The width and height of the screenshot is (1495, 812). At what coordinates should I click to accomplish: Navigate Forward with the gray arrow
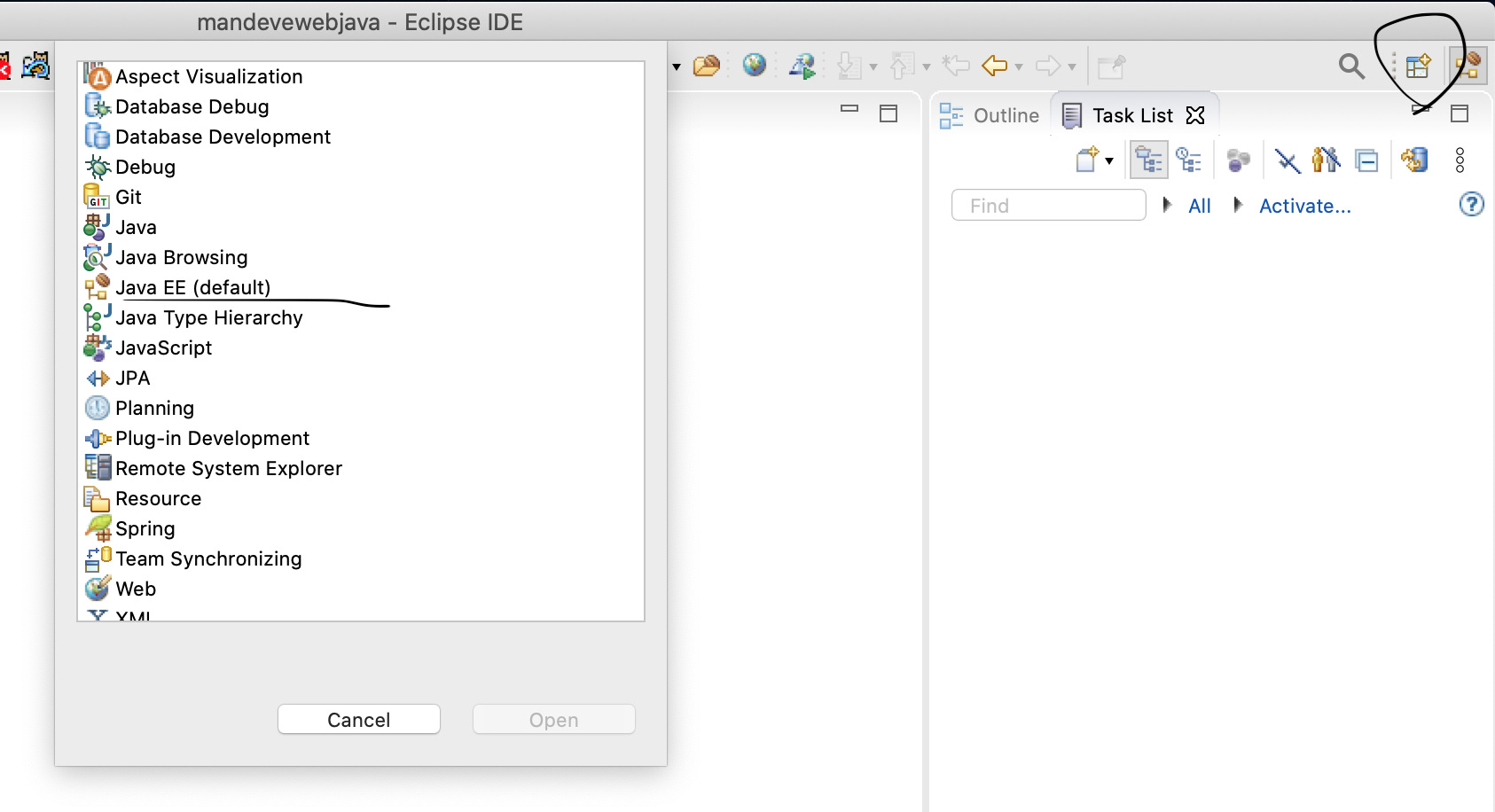coord(1048,66)
